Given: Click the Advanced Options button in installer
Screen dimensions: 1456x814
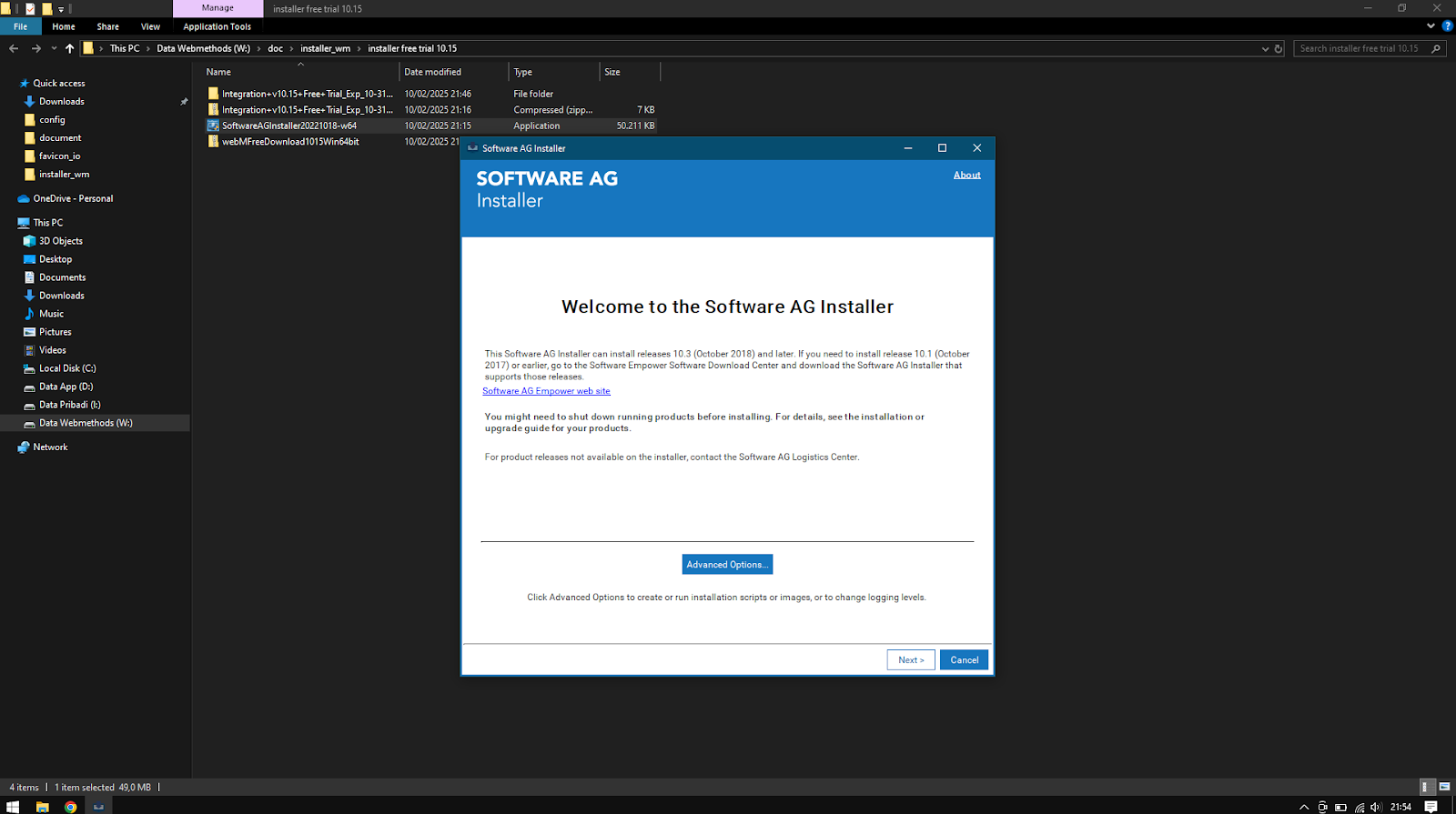Looking at the screenshot, I should coord(727,564).
